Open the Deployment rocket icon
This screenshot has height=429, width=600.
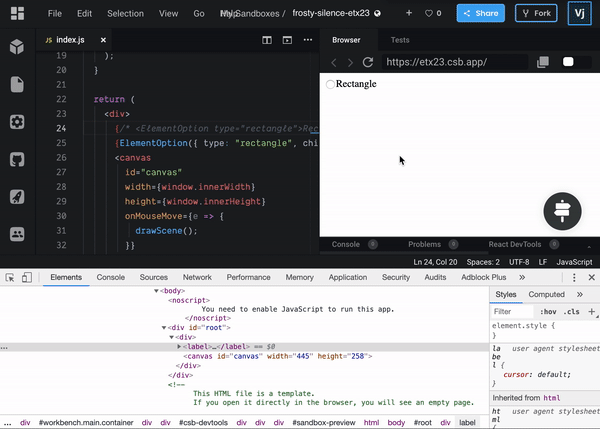tap(17, 197)
